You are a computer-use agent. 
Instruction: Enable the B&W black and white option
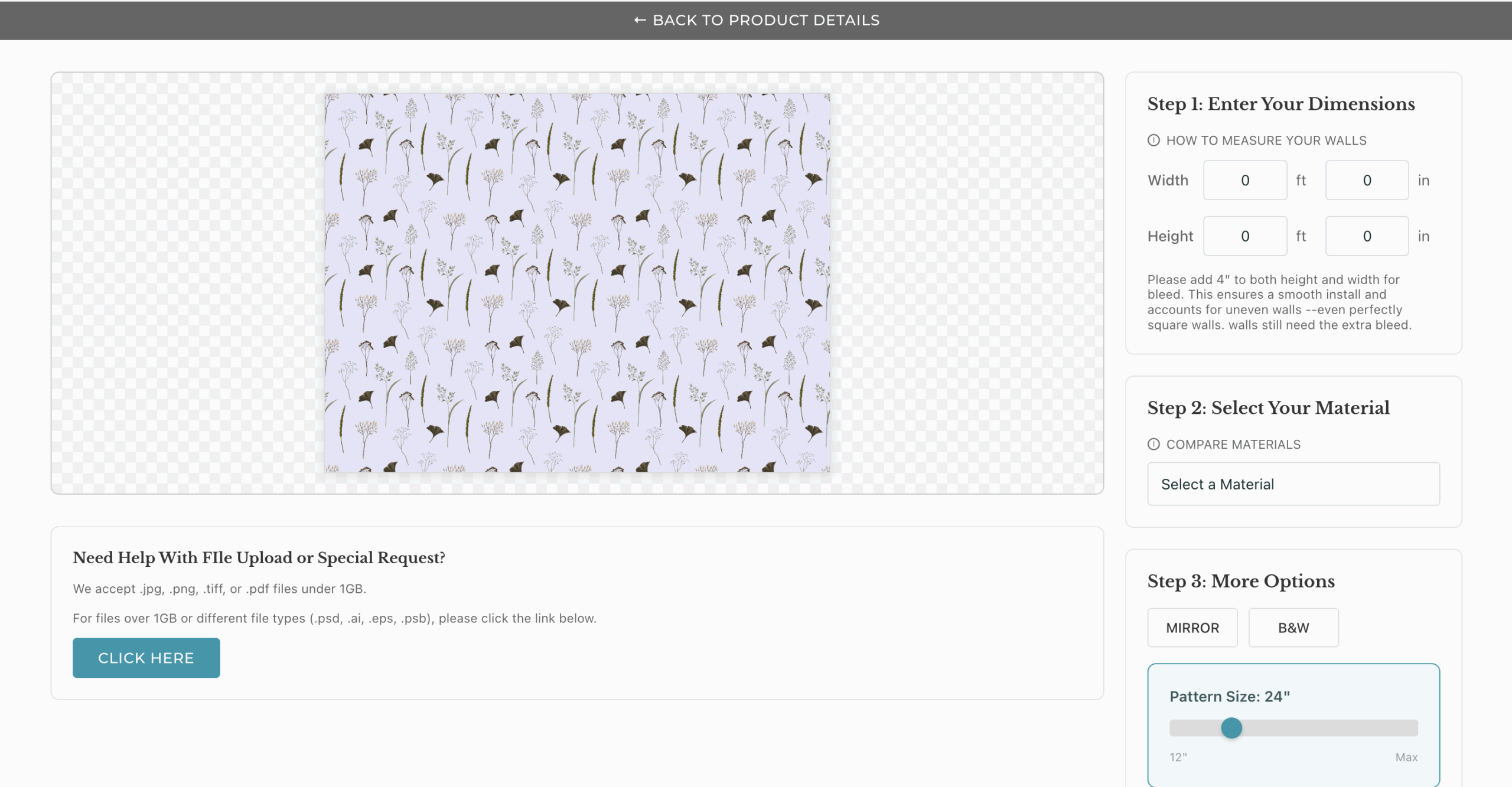coord(1293,628)
